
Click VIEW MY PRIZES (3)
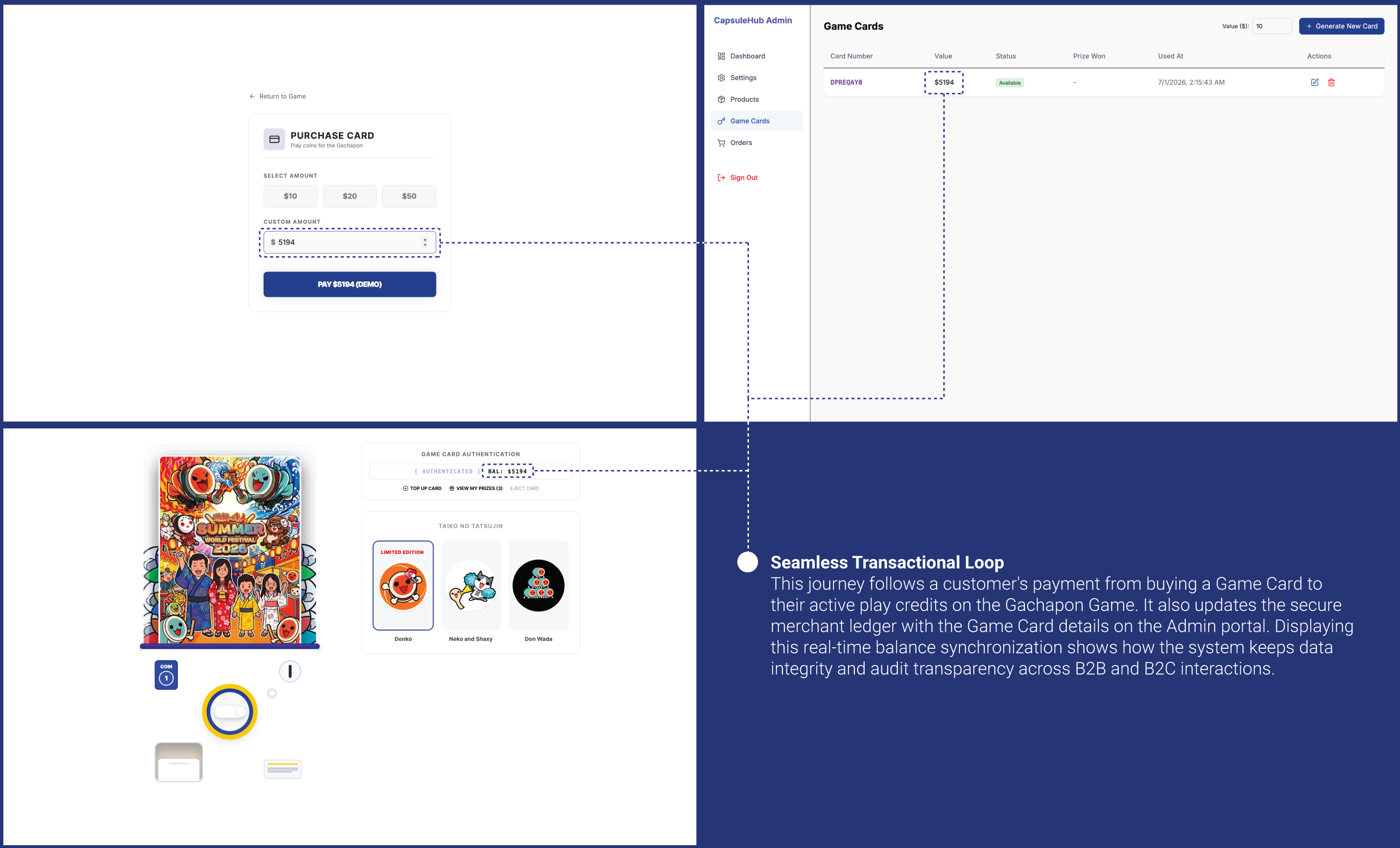[x=476, y=488]
